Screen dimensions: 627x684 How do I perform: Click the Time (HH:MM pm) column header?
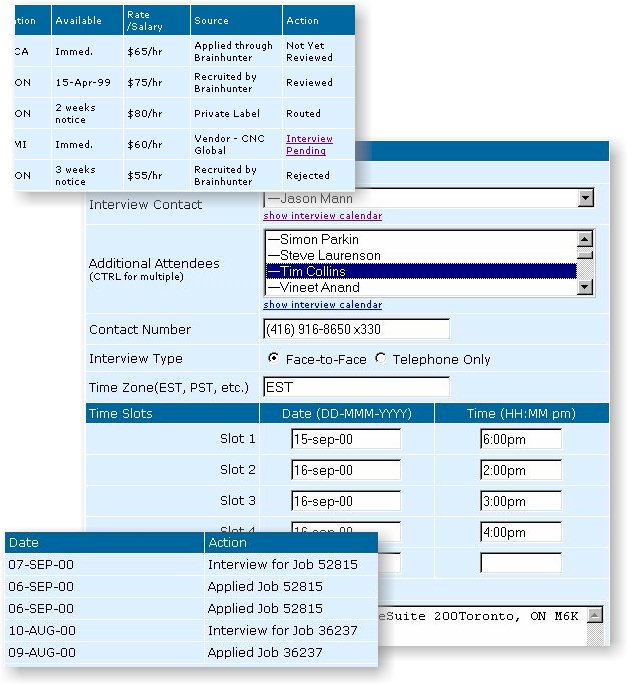click(x=521, y=413)
